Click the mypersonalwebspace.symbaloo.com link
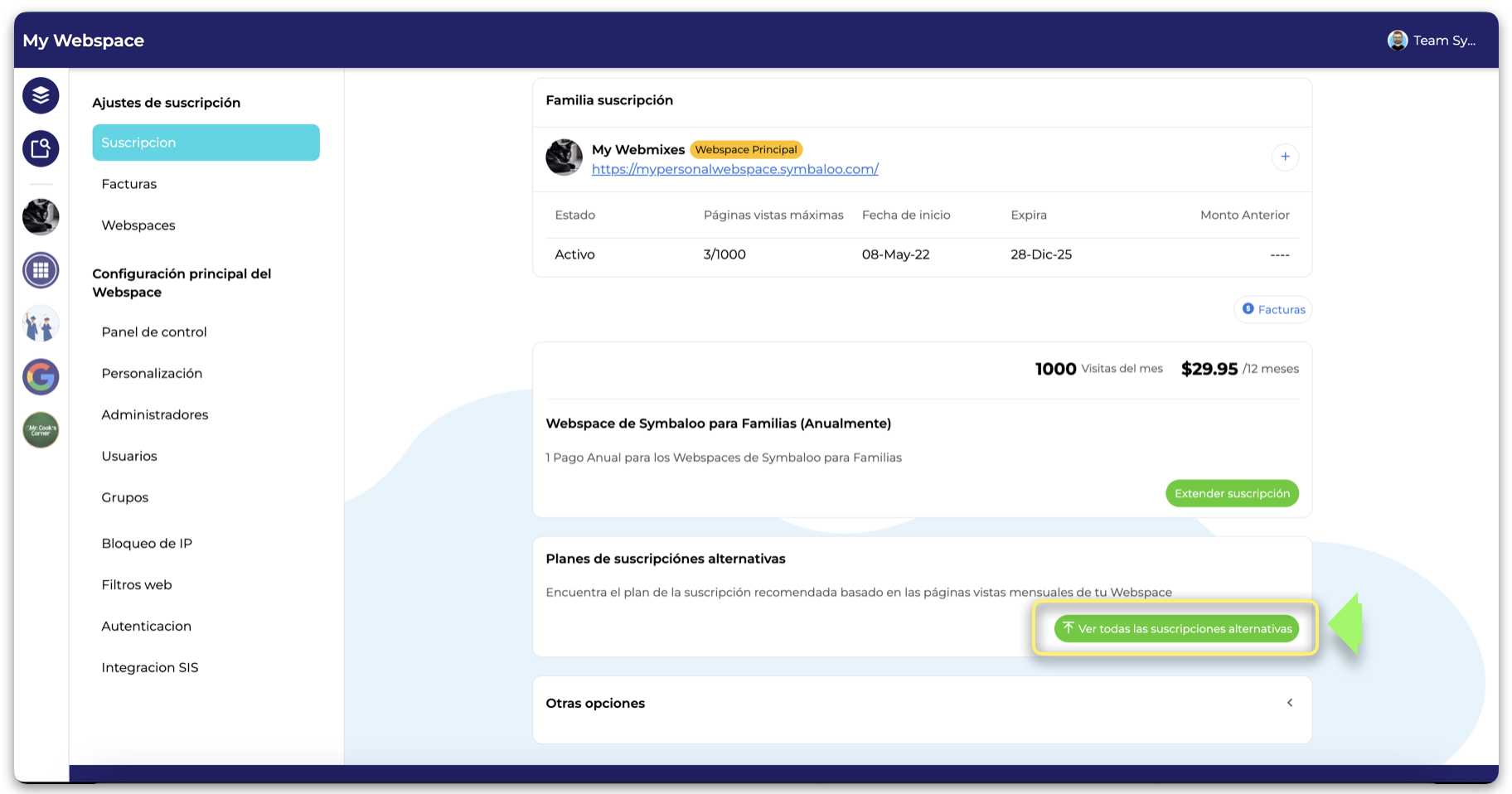Image resolution: width=1512 pixels, height=794 pixels. click(x=735, y=169)
